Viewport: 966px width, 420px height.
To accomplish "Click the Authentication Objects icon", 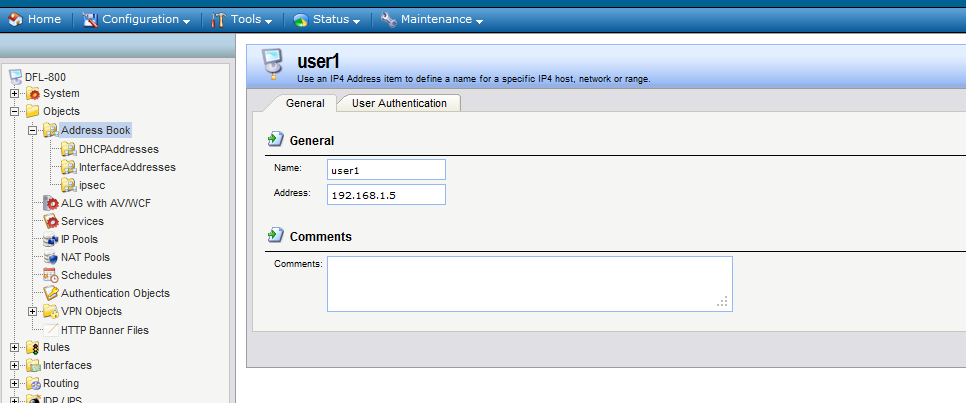I will pos(51,293).
